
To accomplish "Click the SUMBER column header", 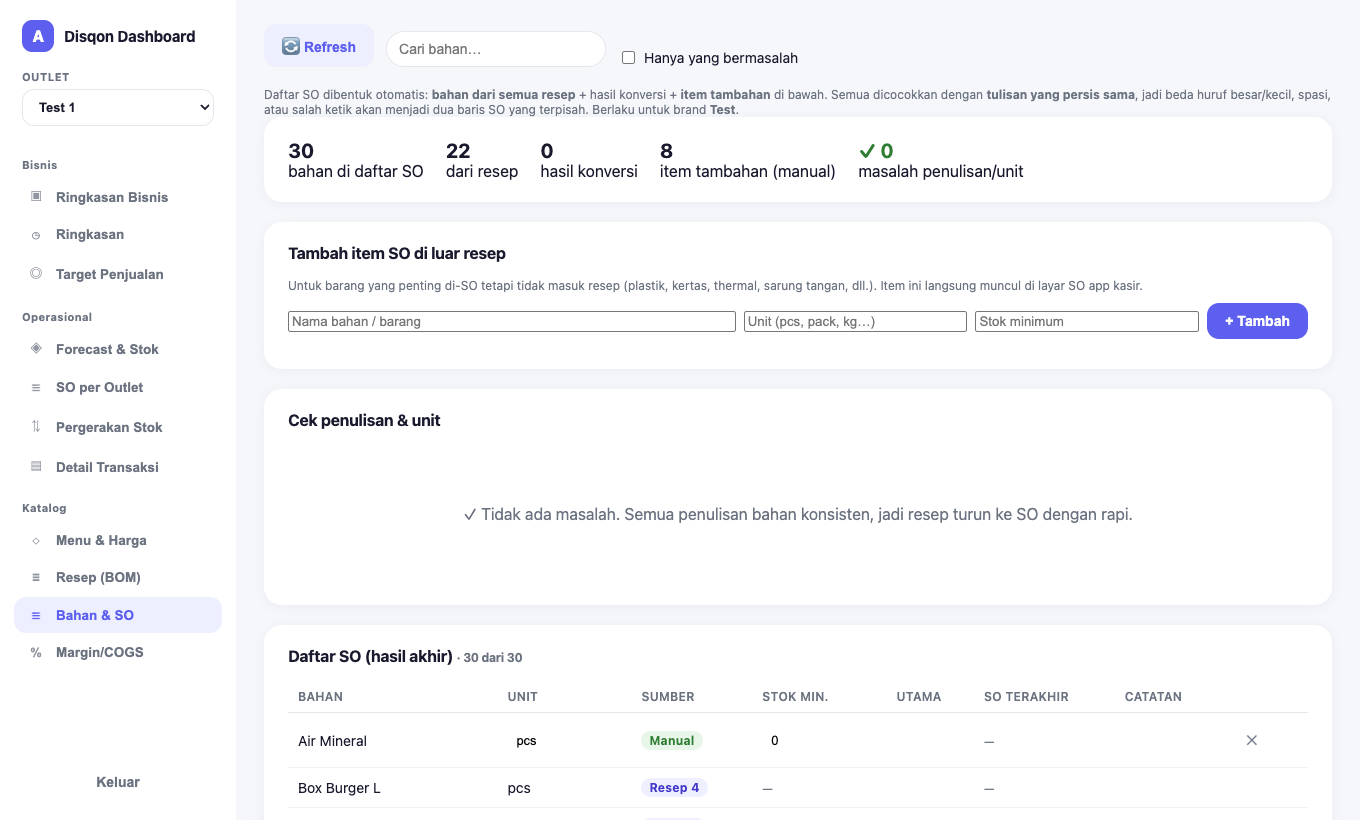I will [x=668, y=697].
